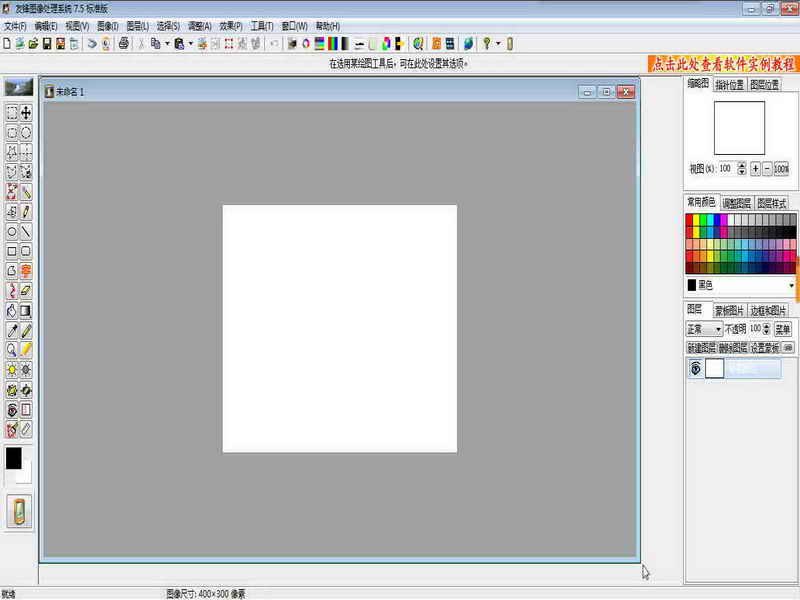Click the Print icon in toolbar
Image resolution: width=800 pixels, height=600 pixels.
123,44
